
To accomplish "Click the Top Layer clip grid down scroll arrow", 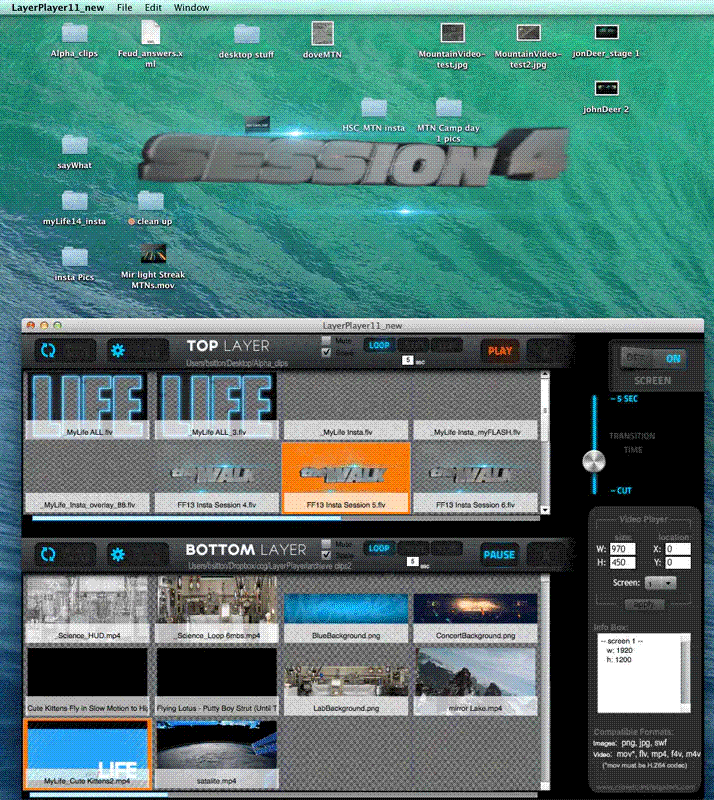I will [545, 509].
